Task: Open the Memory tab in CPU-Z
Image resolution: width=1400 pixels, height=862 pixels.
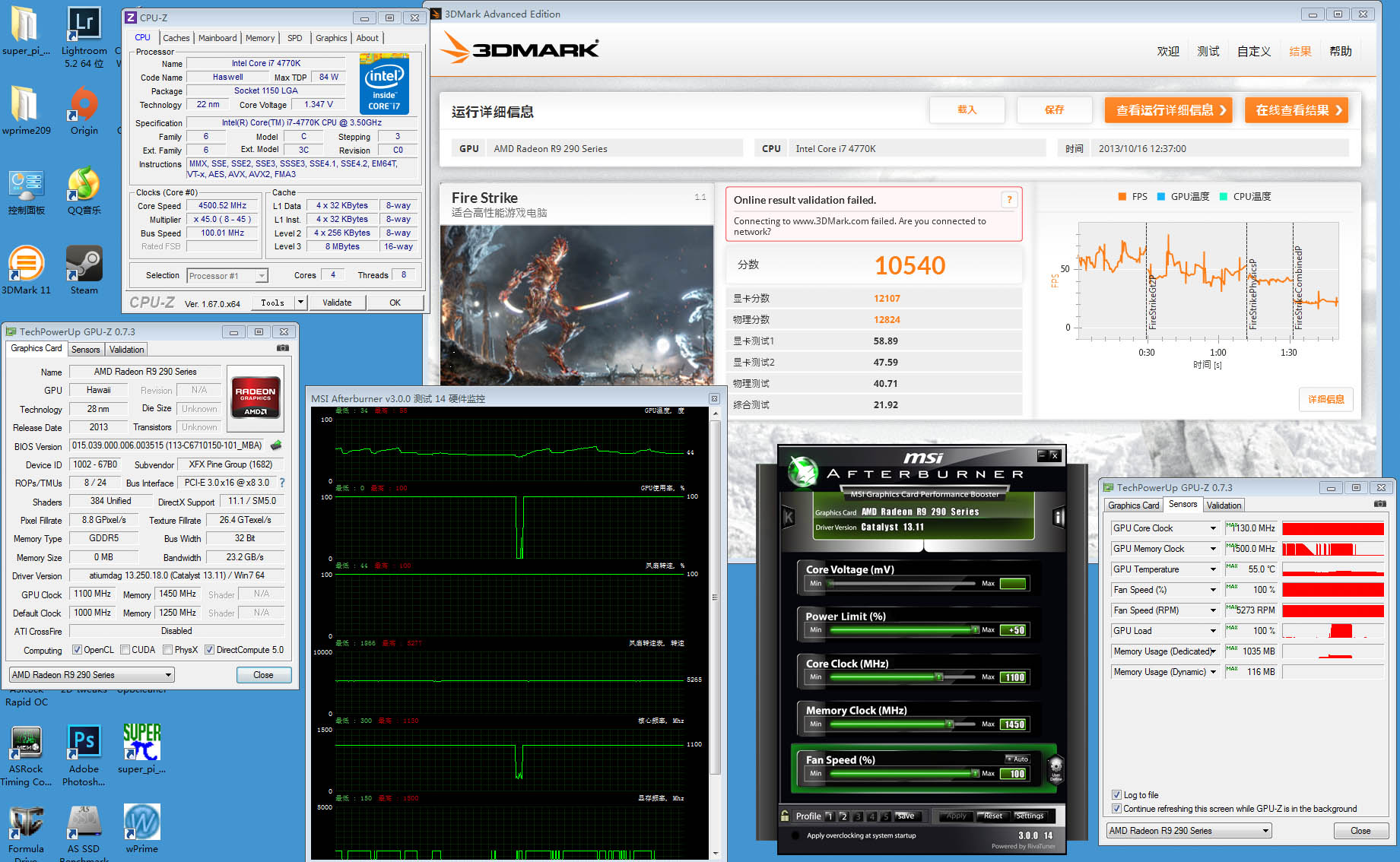Action: 260,38
